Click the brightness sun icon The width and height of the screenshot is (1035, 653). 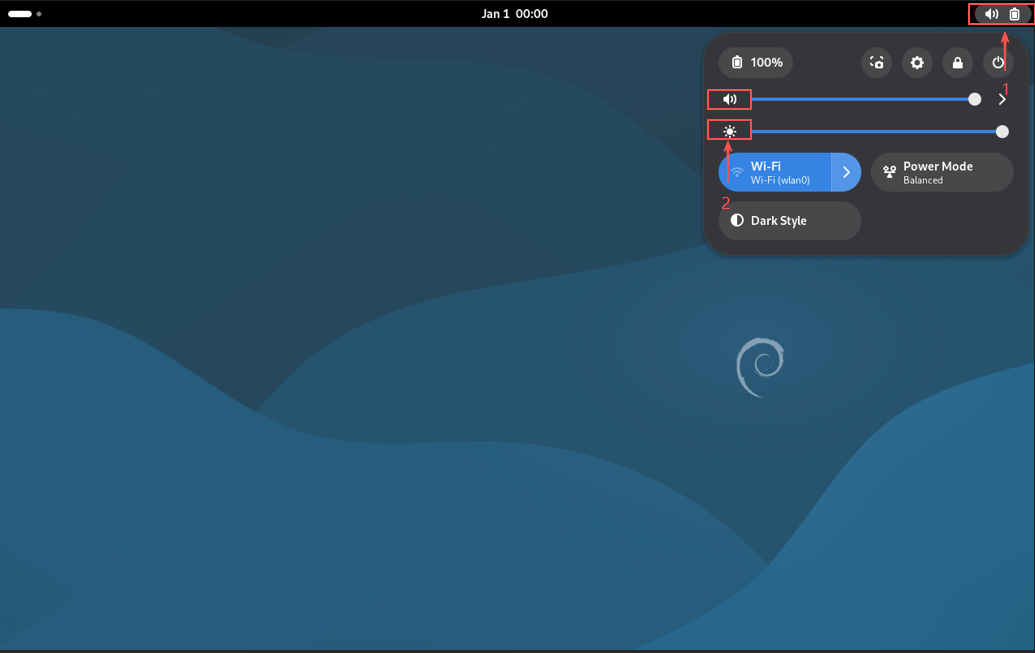coord(730,131)
